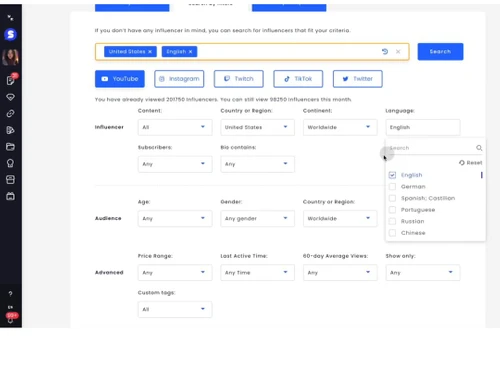Image resolution: width=500 pixels, height=375 pixels.
Task: Click the EN language switcher in sidebar
Action: (x=10, y=307)
